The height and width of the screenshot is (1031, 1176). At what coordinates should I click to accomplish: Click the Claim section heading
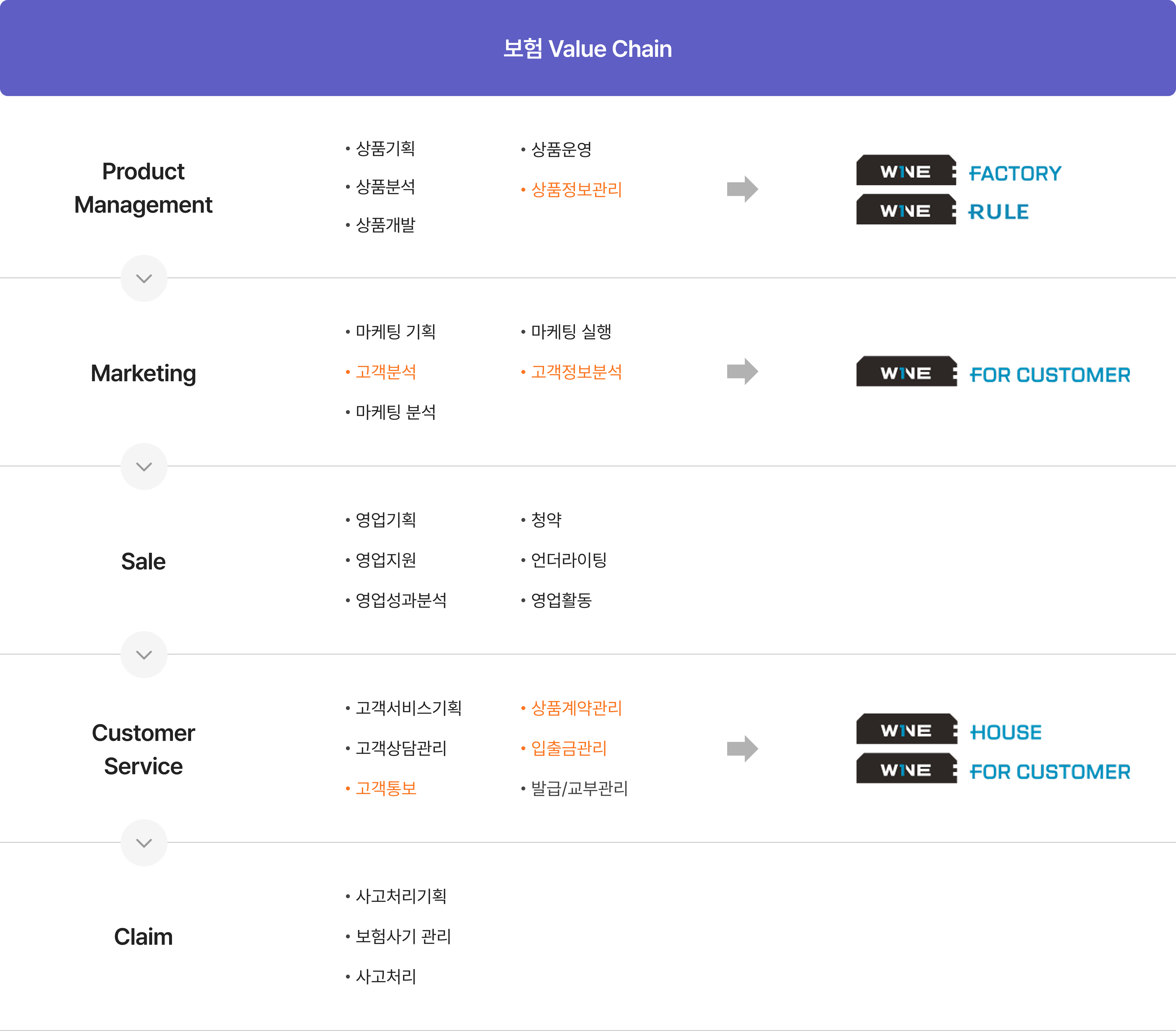click(143, 937)
